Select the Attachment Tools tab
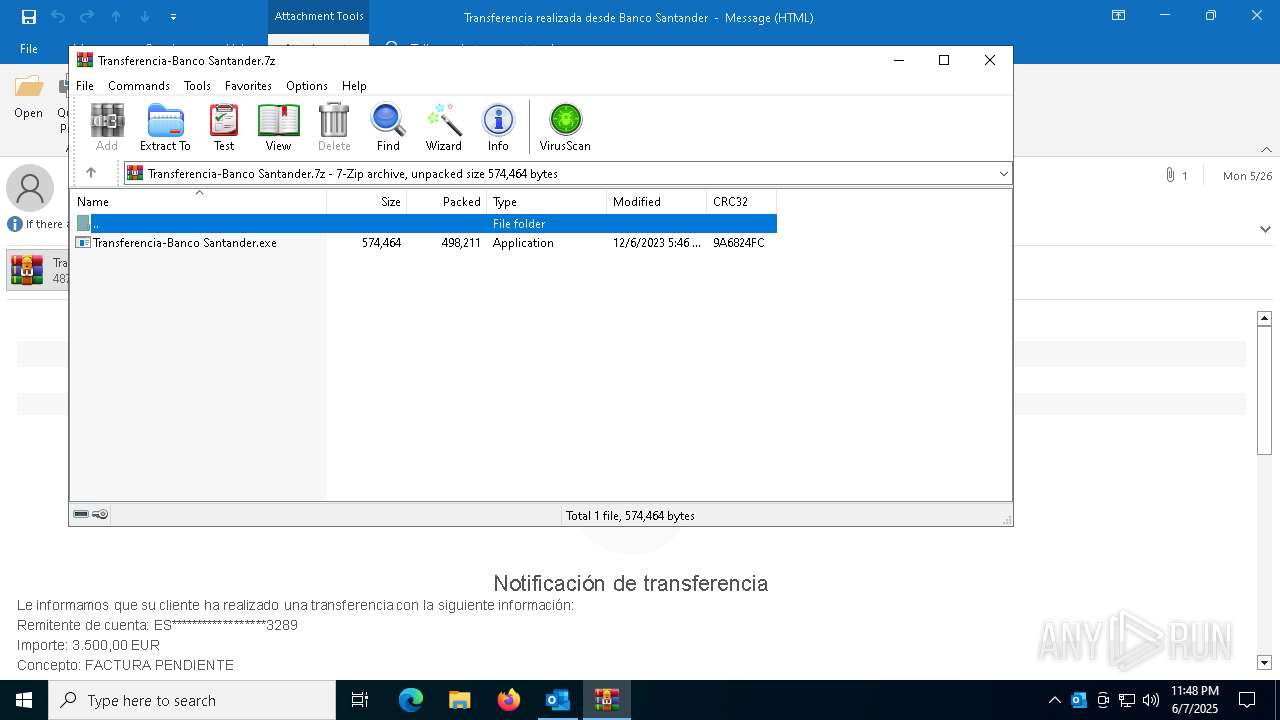The height and width of the screenshot is (720, 1280). click(319, 16)
